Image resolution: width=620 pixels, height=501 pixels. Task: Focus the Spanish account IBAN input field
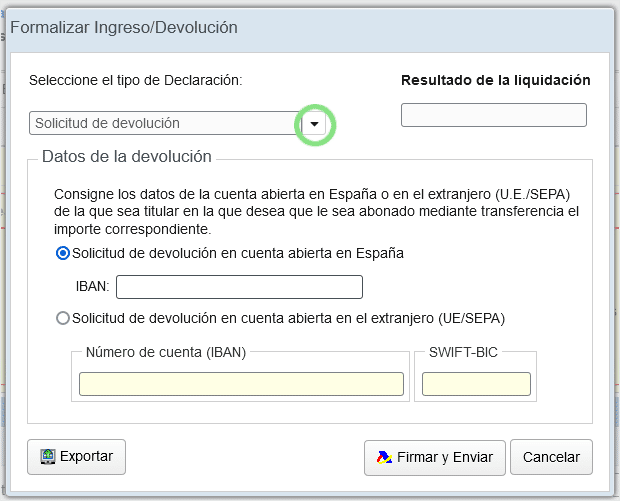239,287
